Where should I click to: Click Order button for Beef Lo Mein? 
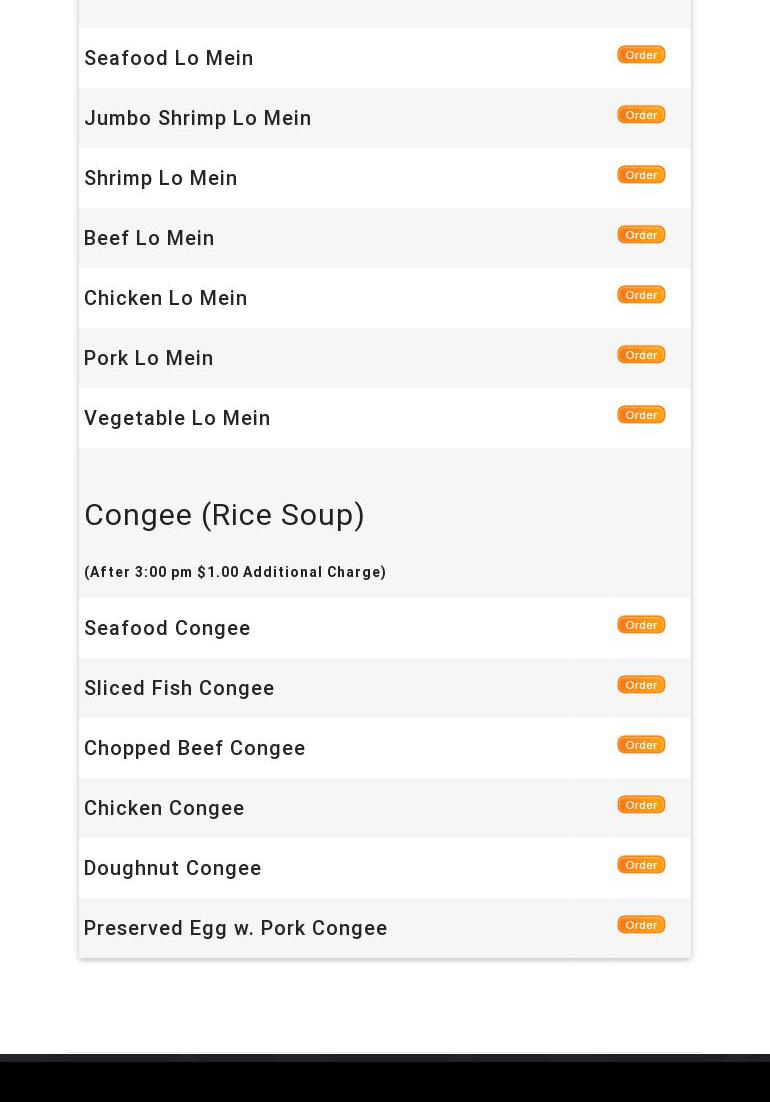[x=641, y=235]
